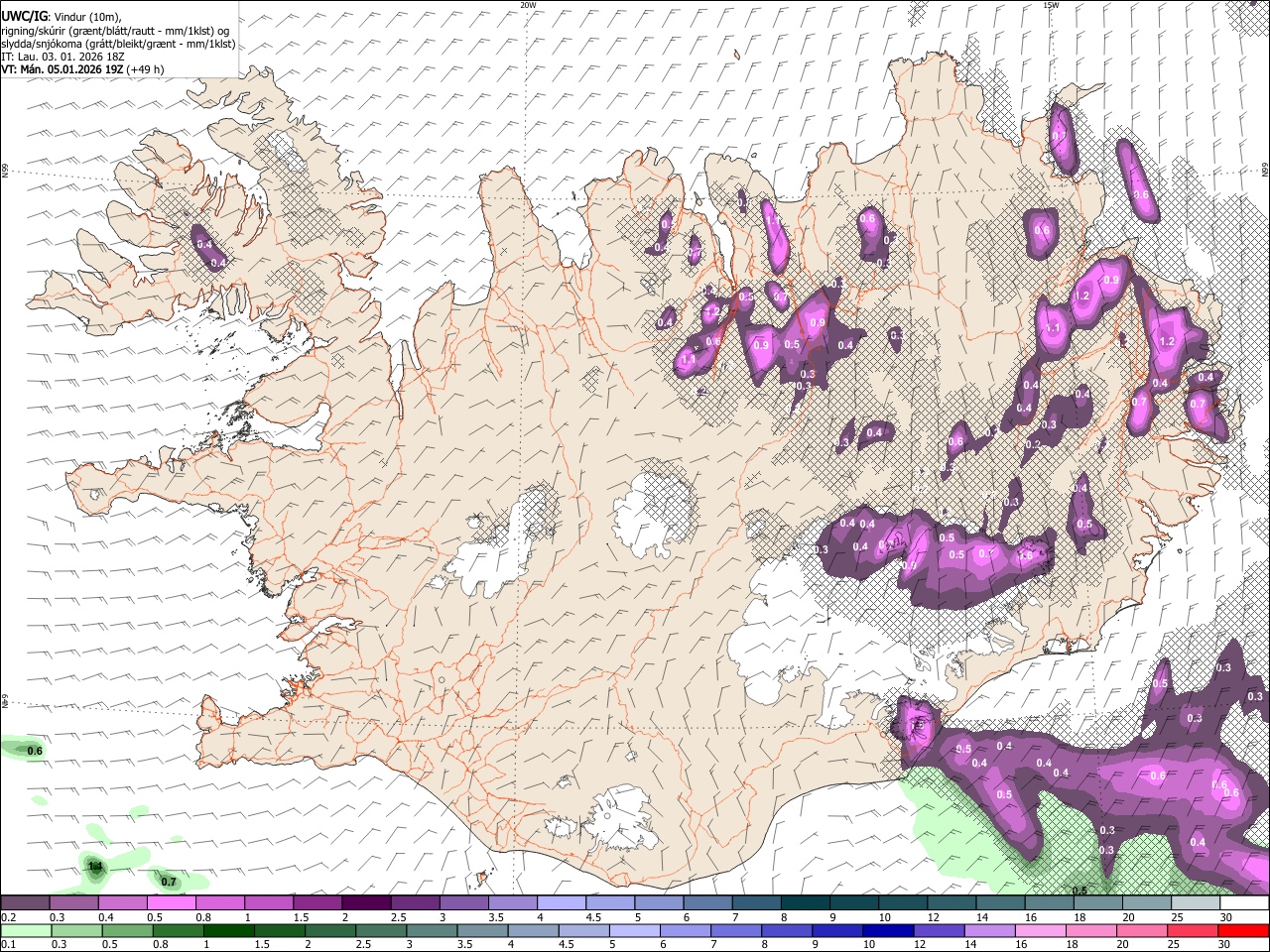This screenshot has height=952, width=1270.
Task: Click the bright red swatch ending the rain scale
Action: tap(1243, 930)
